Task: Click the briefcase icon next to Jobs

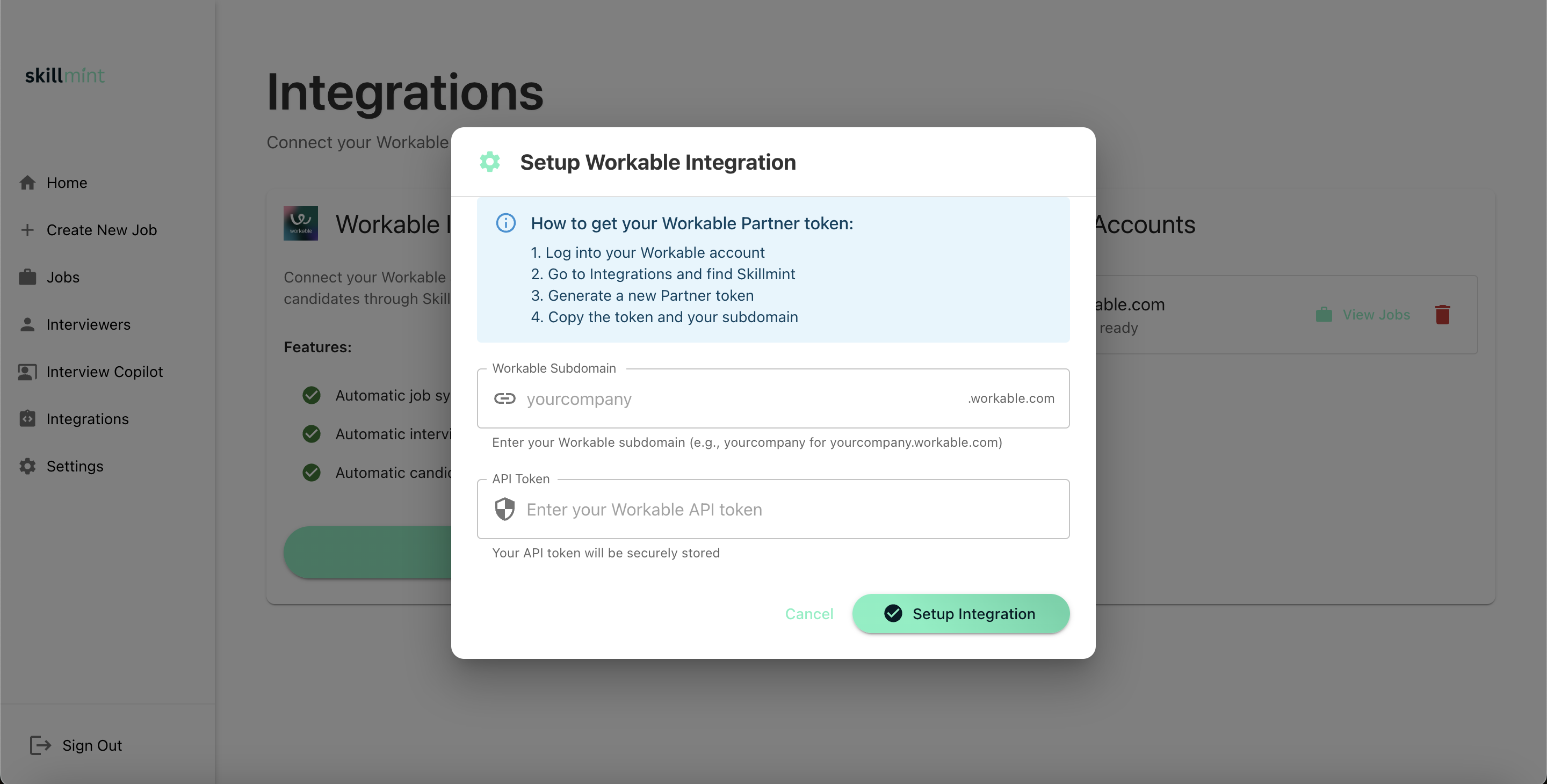Action: tap(27, 277)
